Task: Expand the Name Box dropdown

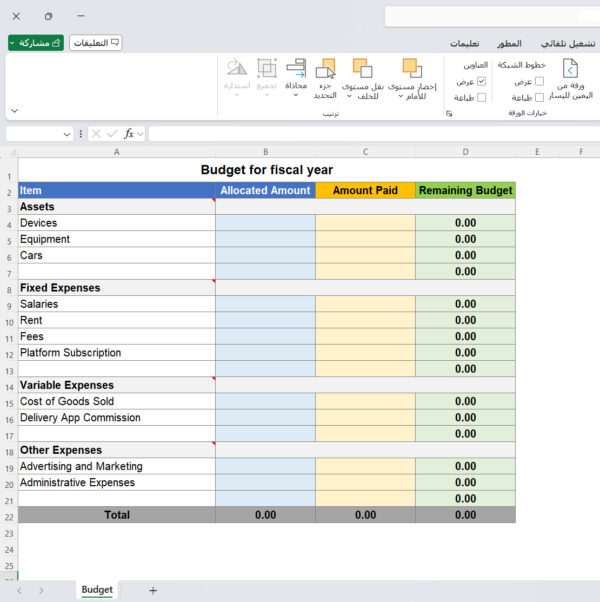Action: [x=67, y=134]
